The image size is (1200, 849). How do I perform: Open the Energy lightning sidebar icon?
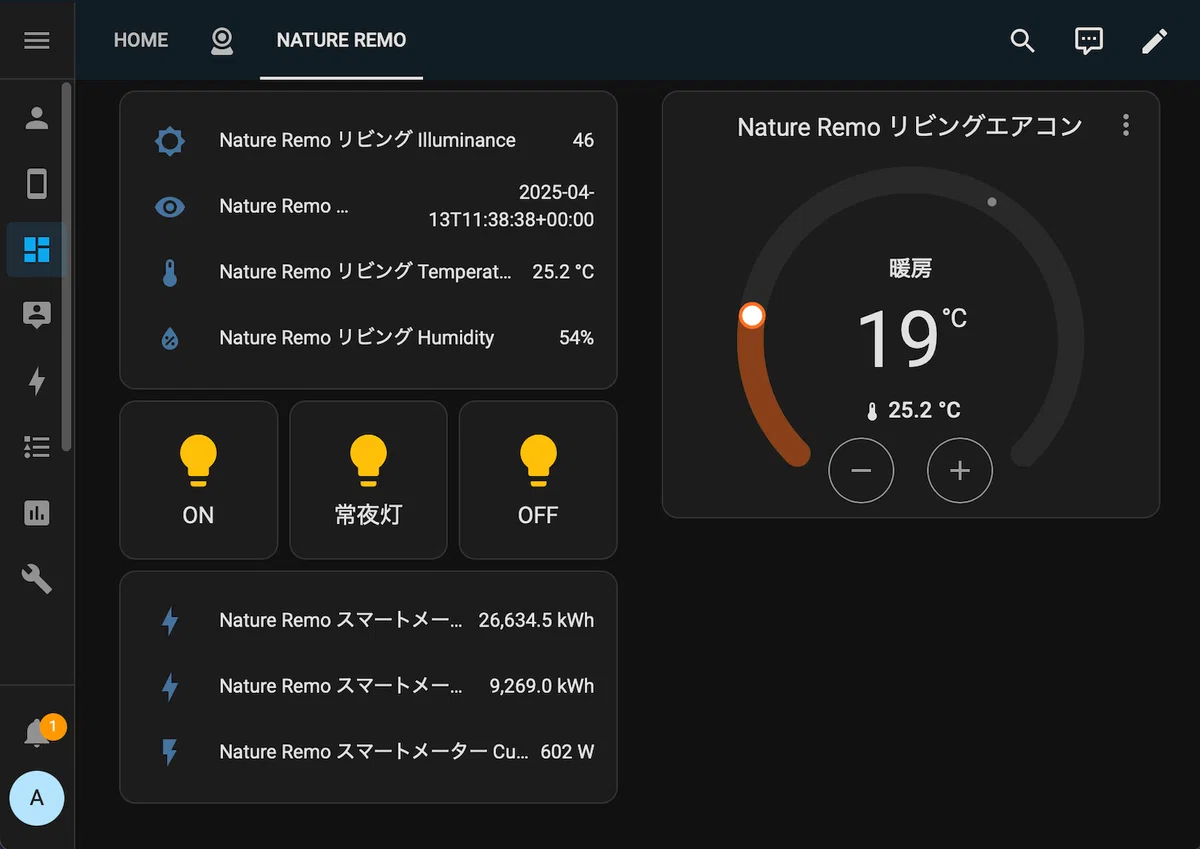(x=37, y=381)
